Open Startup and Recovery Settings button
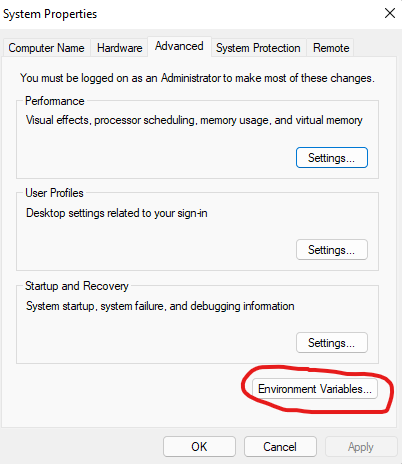 pos(332,343)
